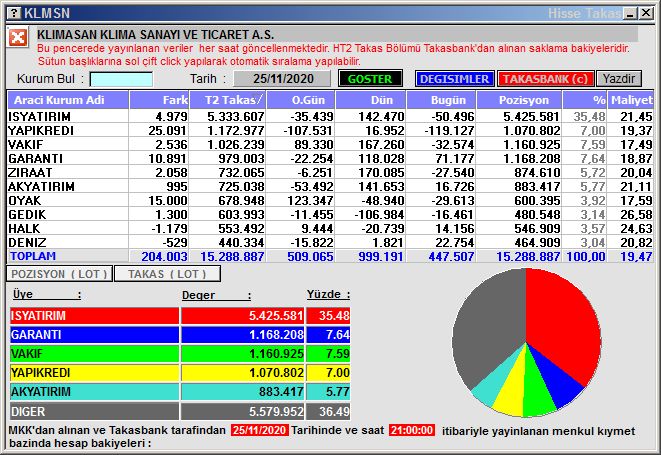Screen dimensions: 661x455
Task: Select the Tarih date field 25/11/2020
Action: 282,79
